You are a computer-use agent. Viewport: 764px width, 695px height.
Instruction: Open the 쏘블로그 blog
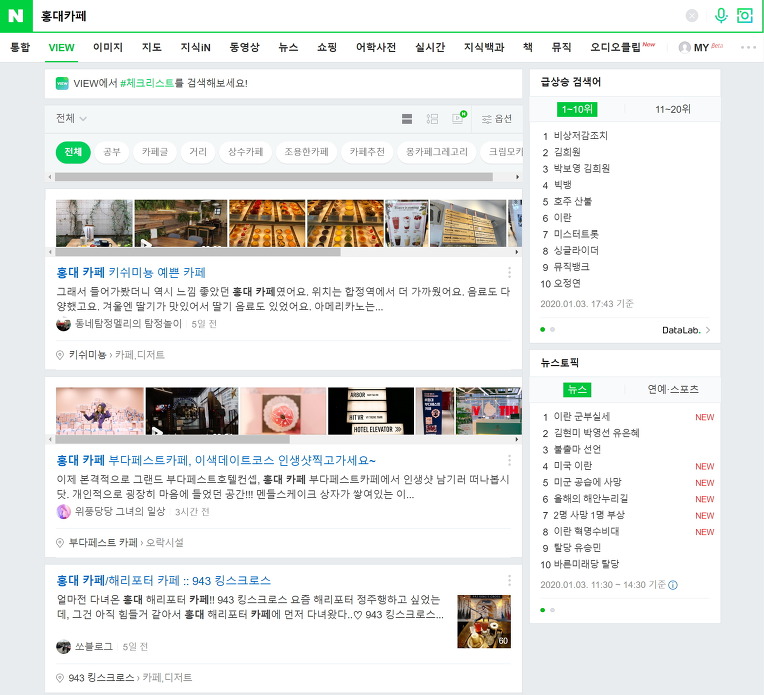click(94, 647)
